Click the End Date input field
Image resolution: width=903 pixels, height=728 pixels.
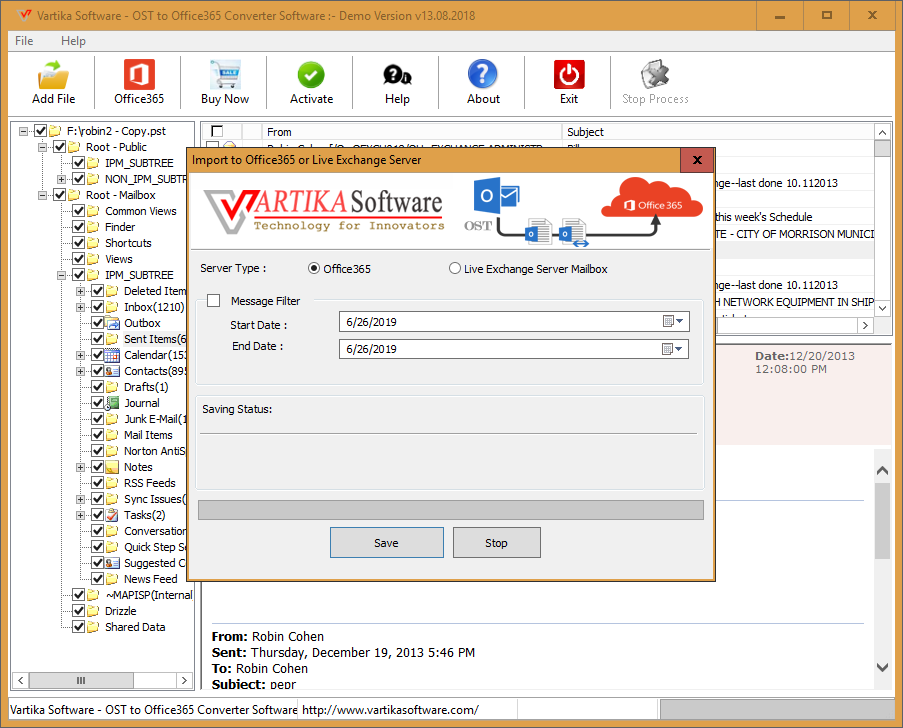514,348
